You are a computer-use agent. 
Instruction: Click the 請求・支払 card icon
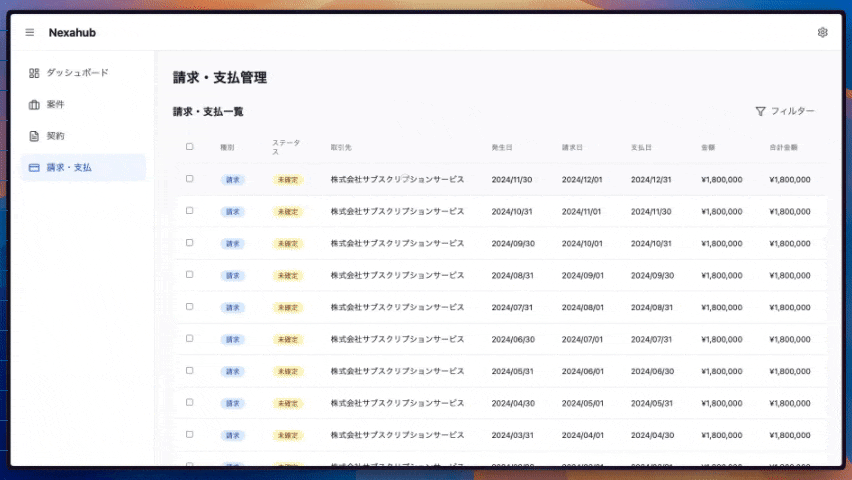tap(34, 168)
